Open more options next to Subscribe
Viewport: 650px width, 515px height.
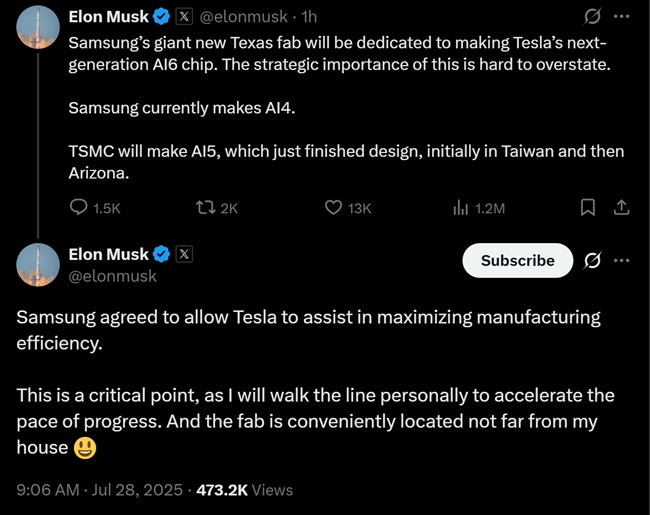(x=621, y=260)
